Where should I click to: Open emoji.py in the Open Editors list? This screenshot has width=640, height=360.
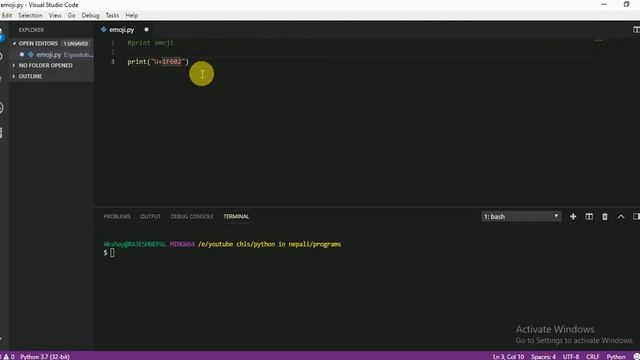coord(52,54)
